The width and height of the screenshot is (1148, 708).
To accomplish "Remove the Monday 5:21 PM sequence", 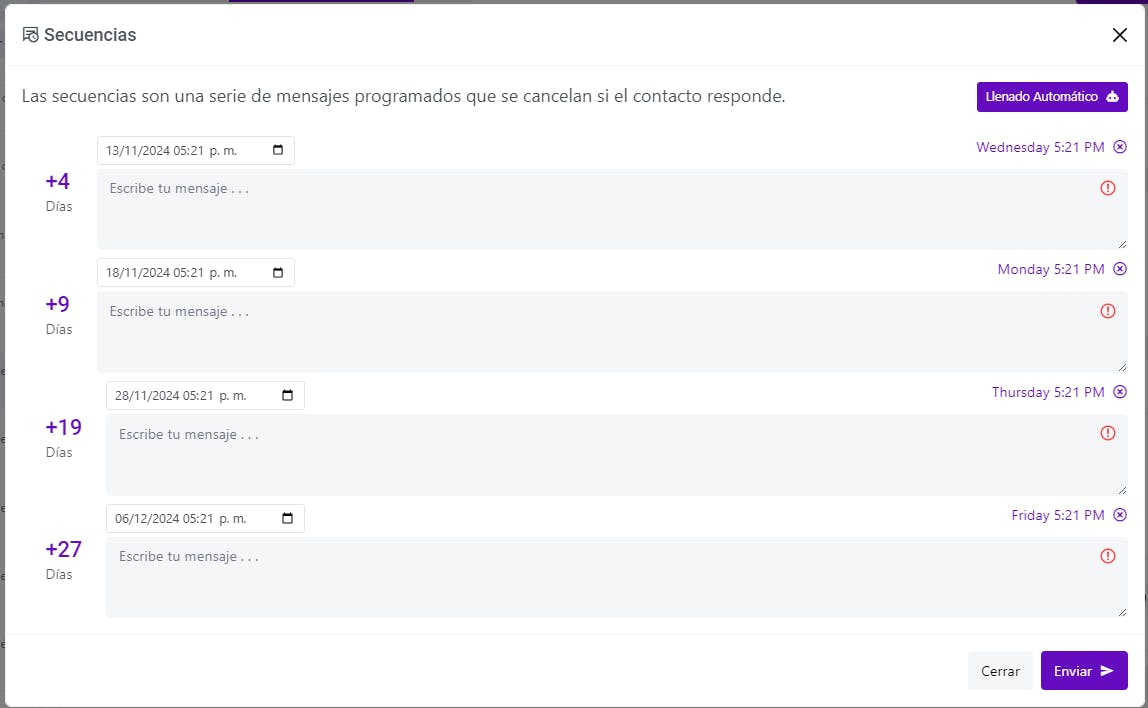I will (x=1120, y=269).
